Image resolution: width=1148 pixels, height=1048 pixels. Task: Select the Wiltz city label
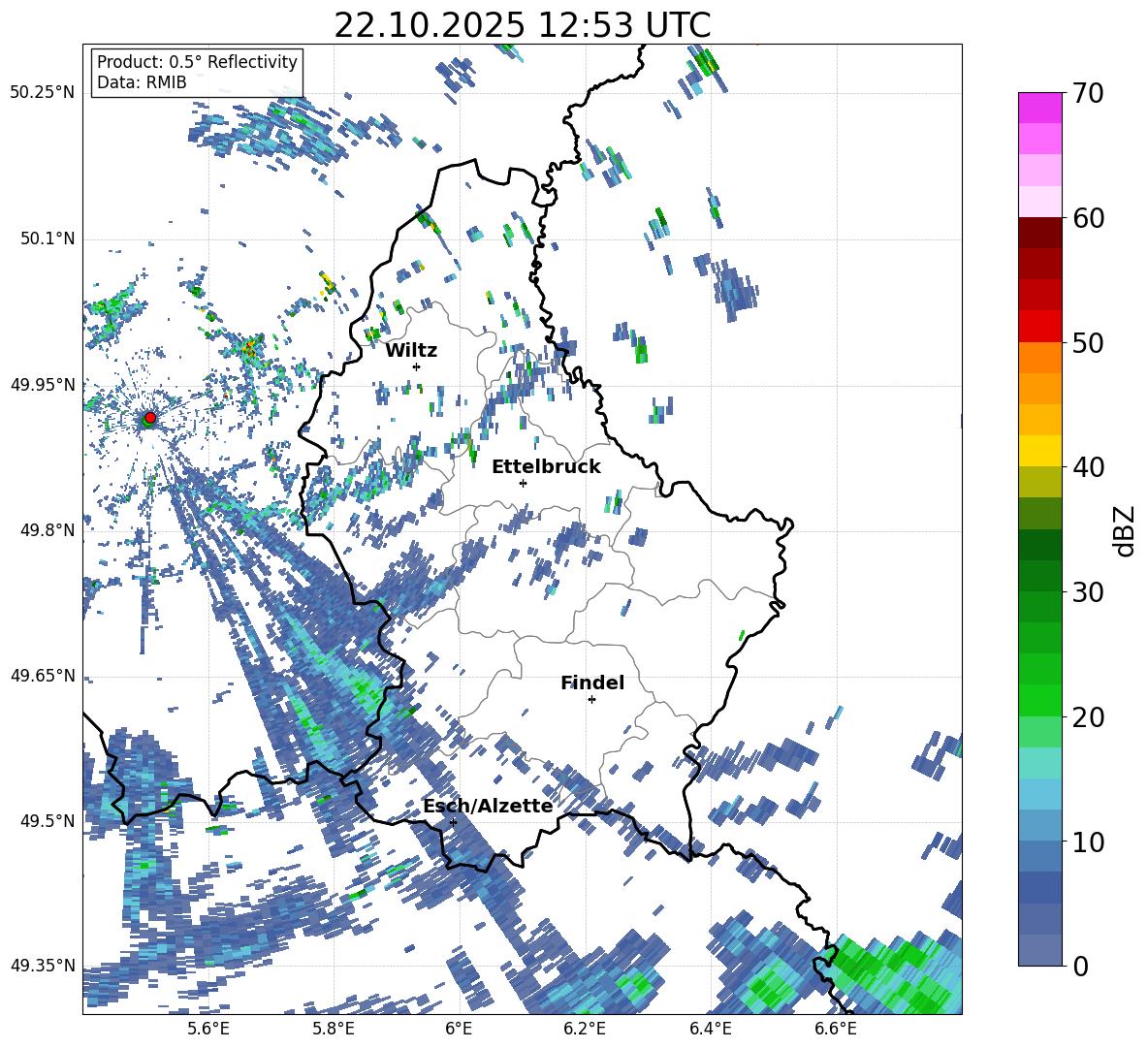(411, 351)
